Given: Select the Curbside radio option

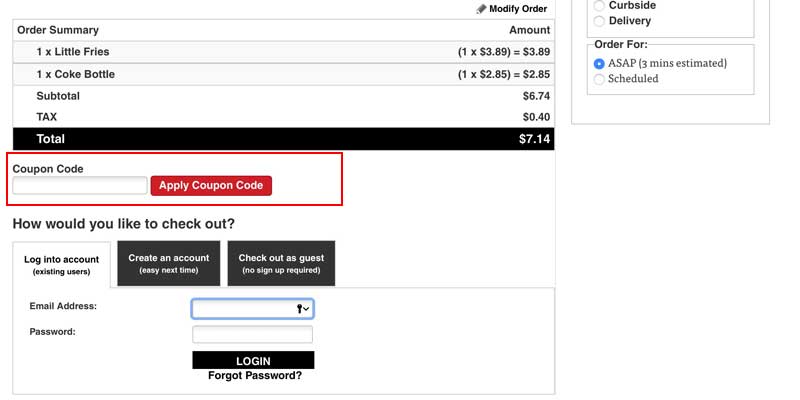Looking at the screenshot, I should [x=600, y=6].
